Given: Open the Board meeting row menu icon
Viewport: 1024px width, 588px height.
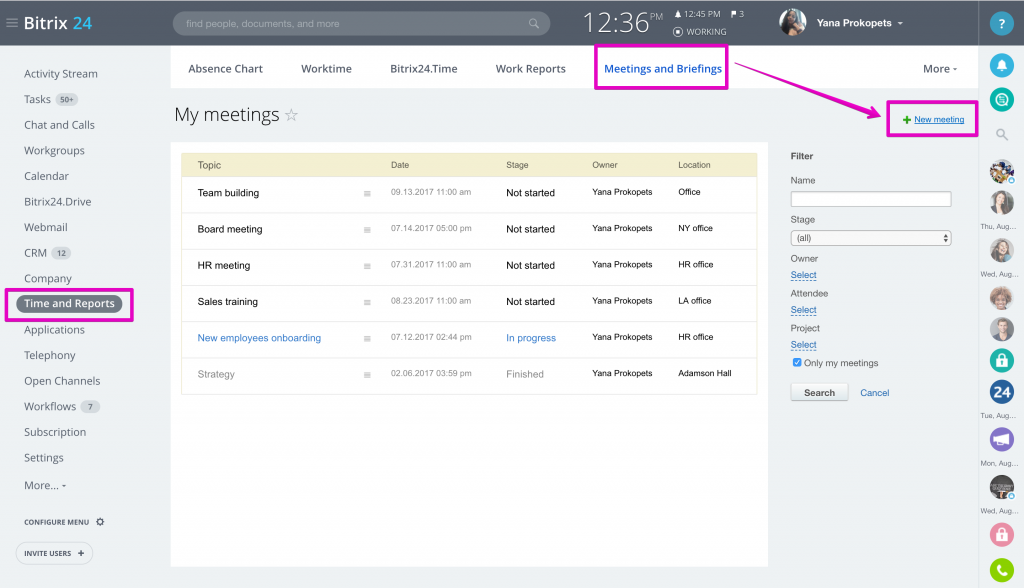Looking at the screenshot, I should point(367,230).
